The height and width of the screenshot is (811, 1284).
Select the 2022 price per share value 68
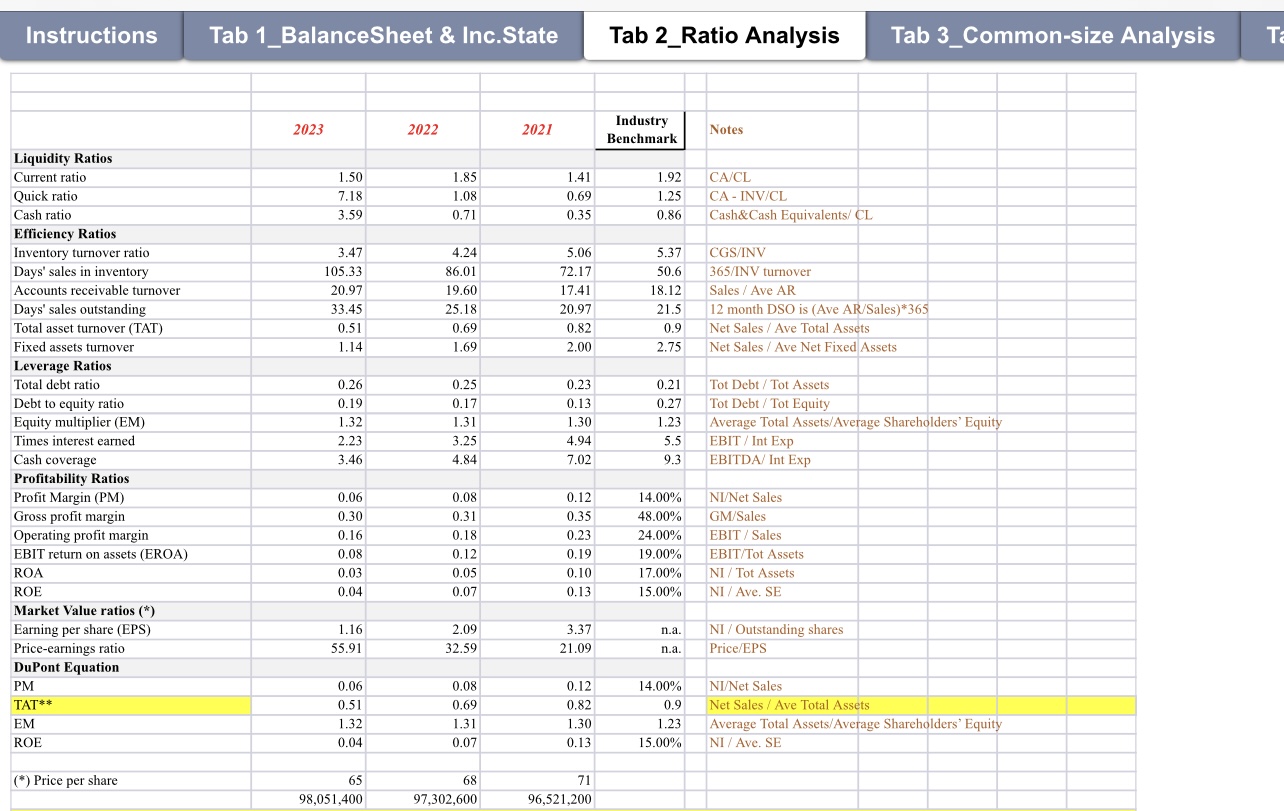pyautogui.click(x=423, y=781)
